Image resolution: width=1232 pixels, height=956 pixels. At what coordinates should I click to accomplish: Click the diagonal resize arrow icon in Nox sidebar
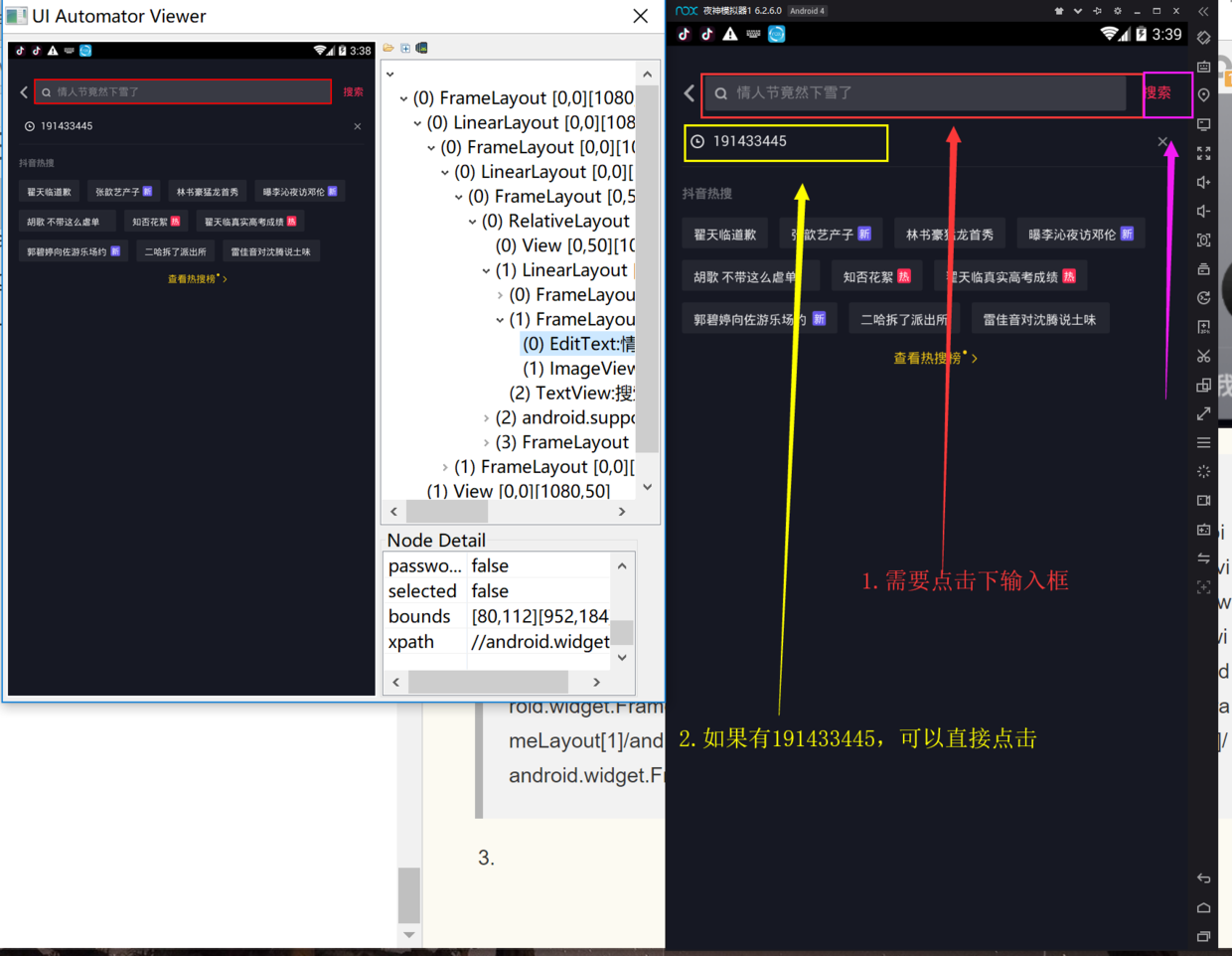[1203, 413]
